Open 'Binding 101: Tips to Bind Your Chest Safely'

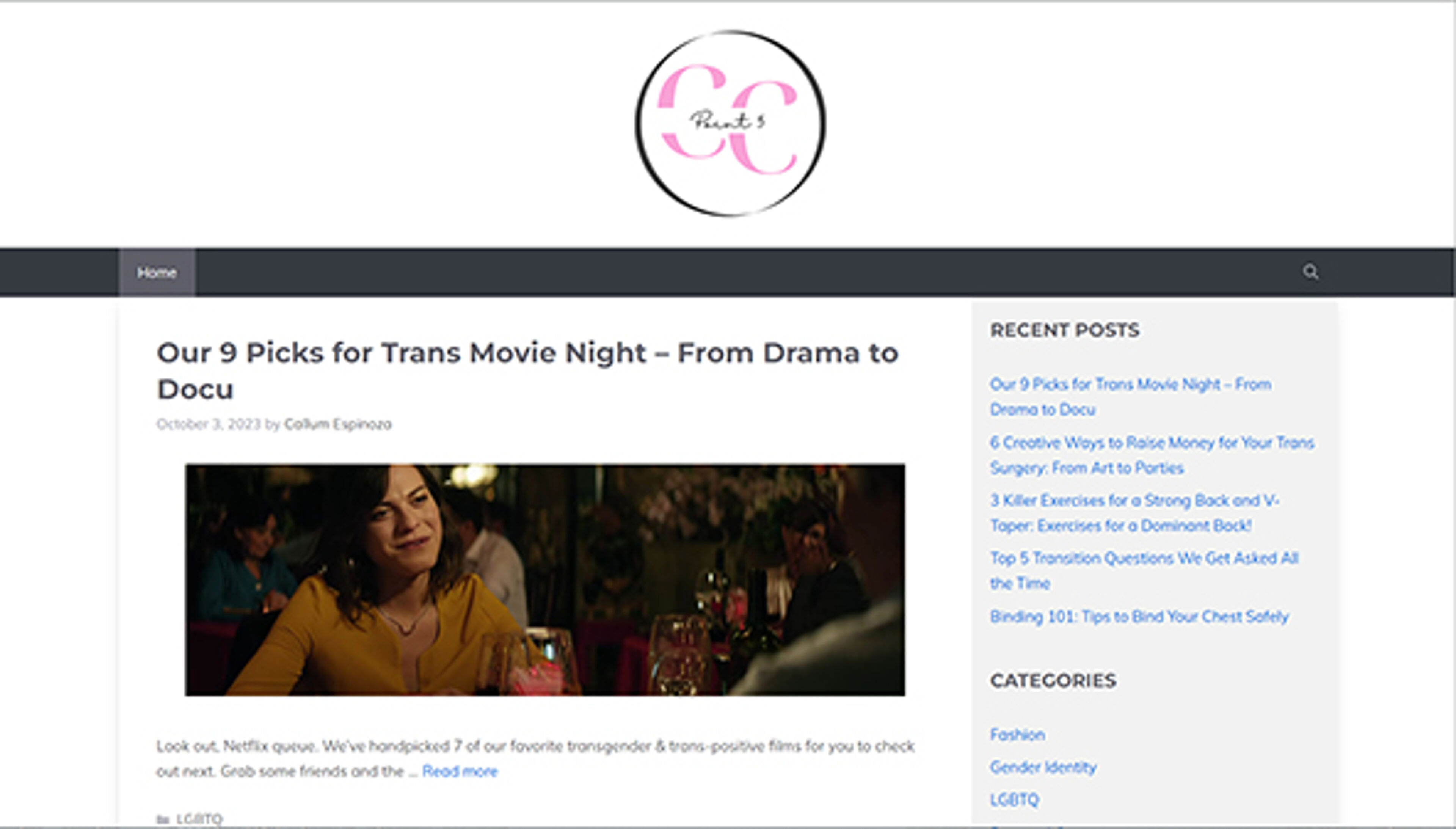point(1139,617)
